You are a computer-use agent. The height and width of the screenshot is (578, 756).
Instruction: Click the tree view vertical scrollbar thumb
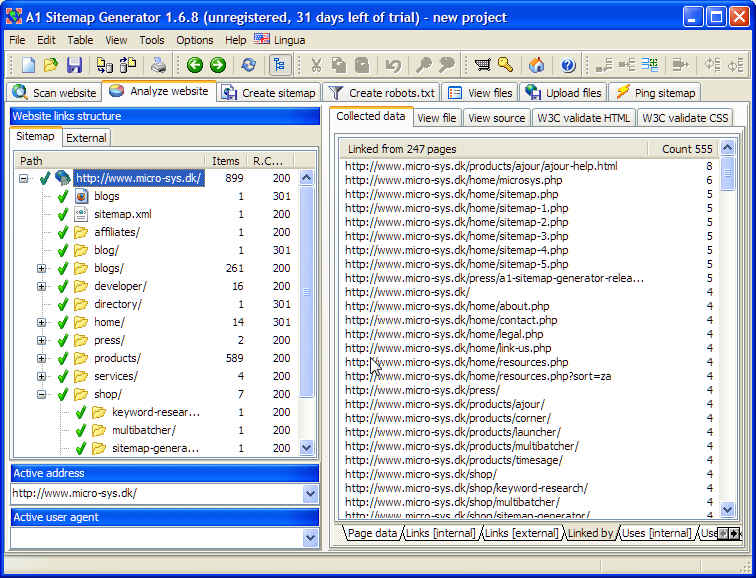306,292
